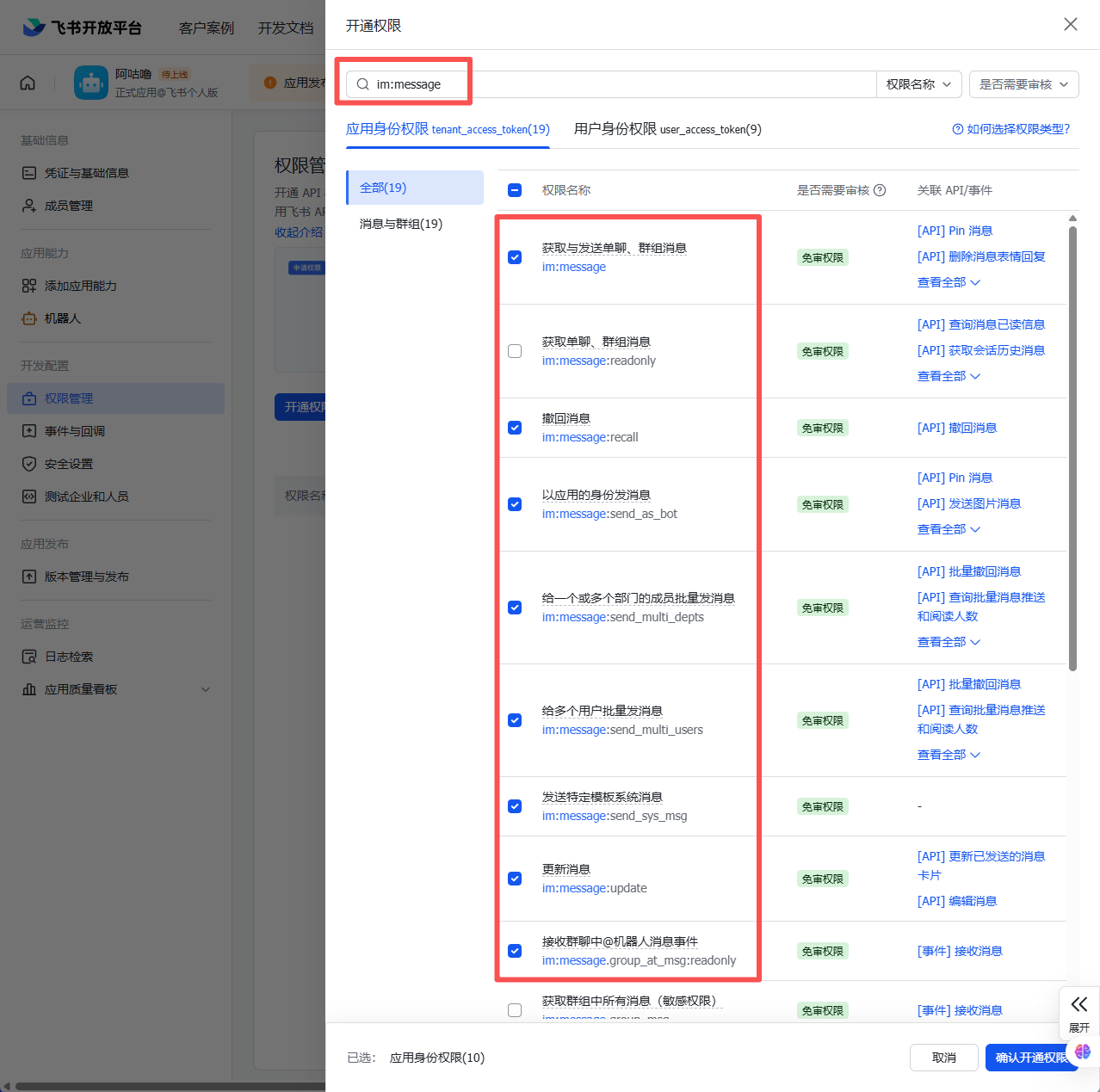Uncheck the 撤回消息 im:message:recall checkbox

515,428
